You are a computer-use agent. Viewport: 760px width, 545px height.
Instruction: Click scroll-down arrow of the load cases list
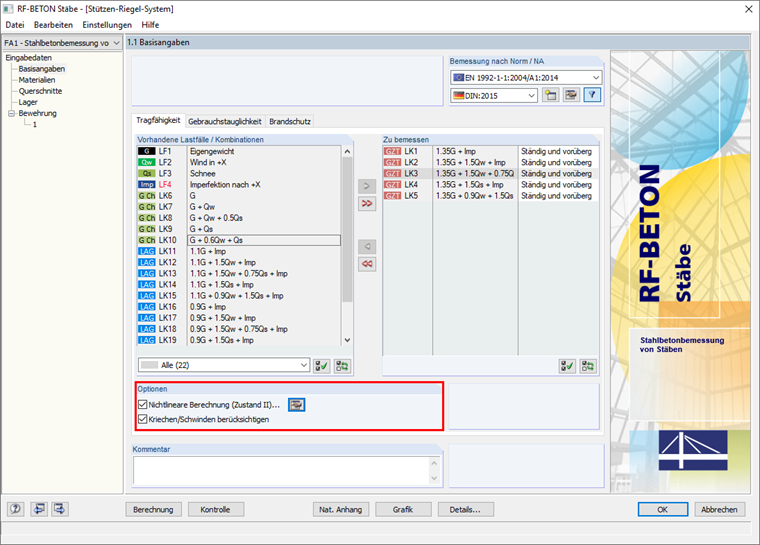click(347, 340)
